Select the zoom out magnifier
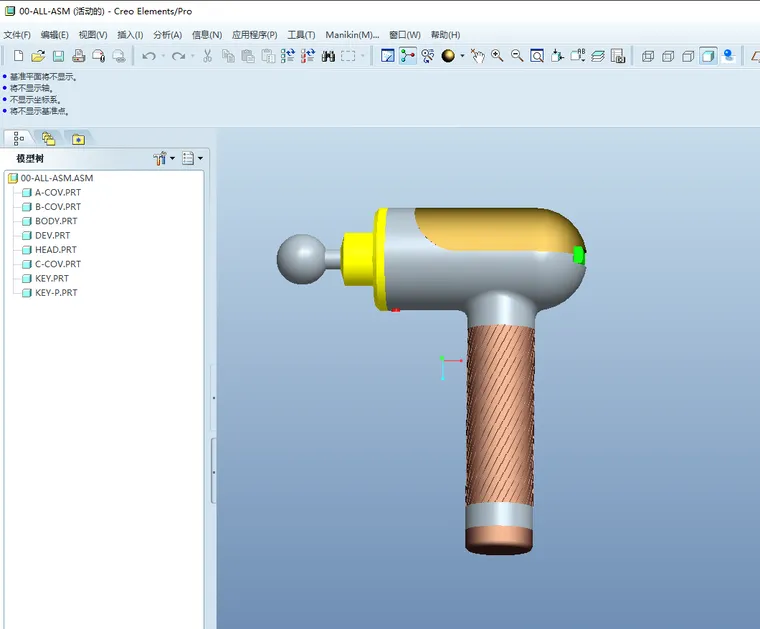Screen dimensions: 760x629 (517, 56)
